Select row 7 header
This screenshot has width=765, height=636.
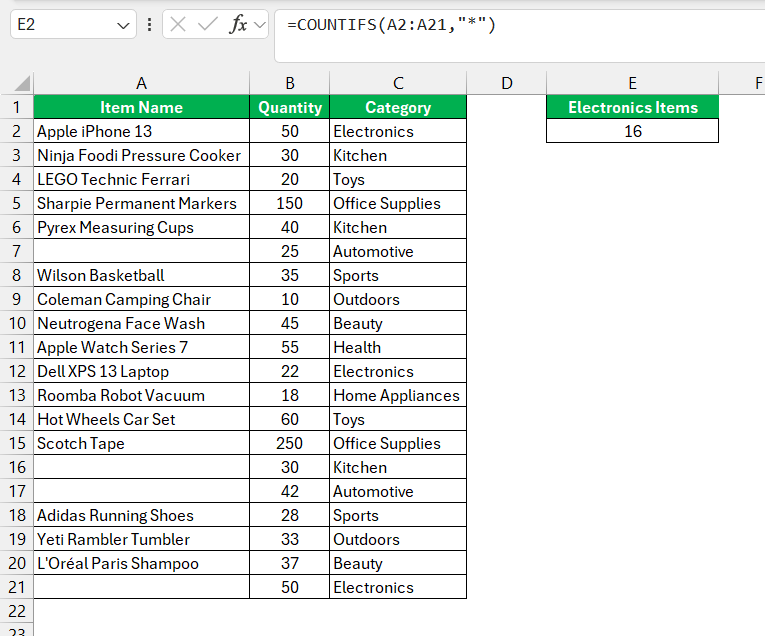17,251
